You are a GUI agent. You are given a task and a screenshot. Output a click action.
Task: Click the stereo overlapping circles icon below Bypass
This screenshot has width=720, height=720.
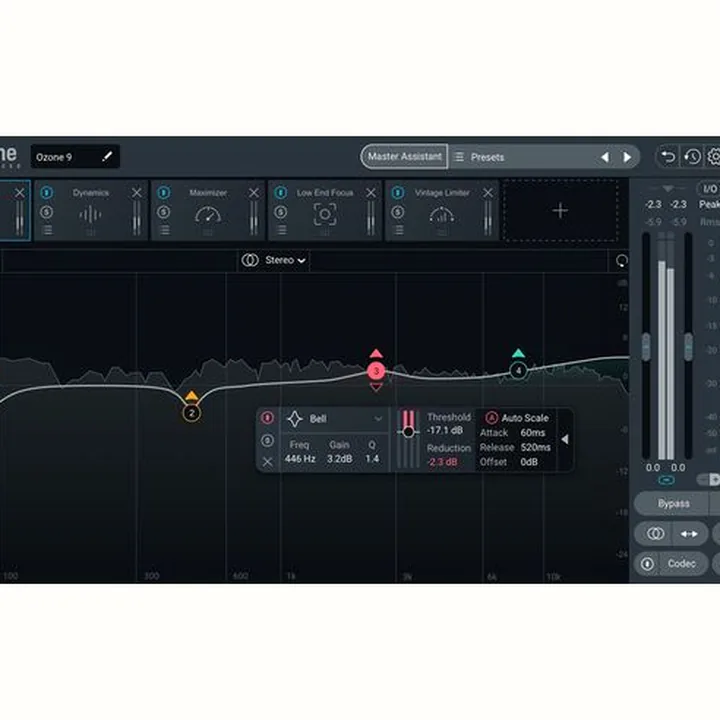(655, 534)
